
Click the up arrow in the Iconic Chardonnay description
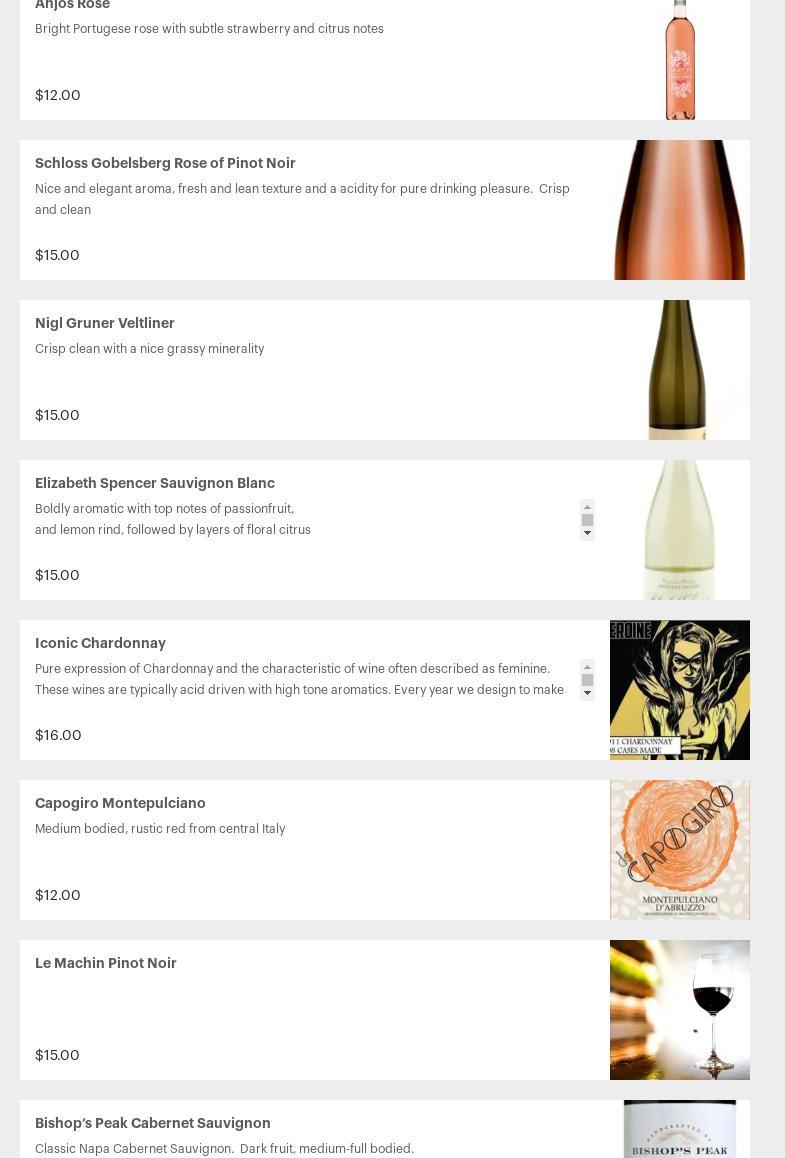(x=587, y=667)
